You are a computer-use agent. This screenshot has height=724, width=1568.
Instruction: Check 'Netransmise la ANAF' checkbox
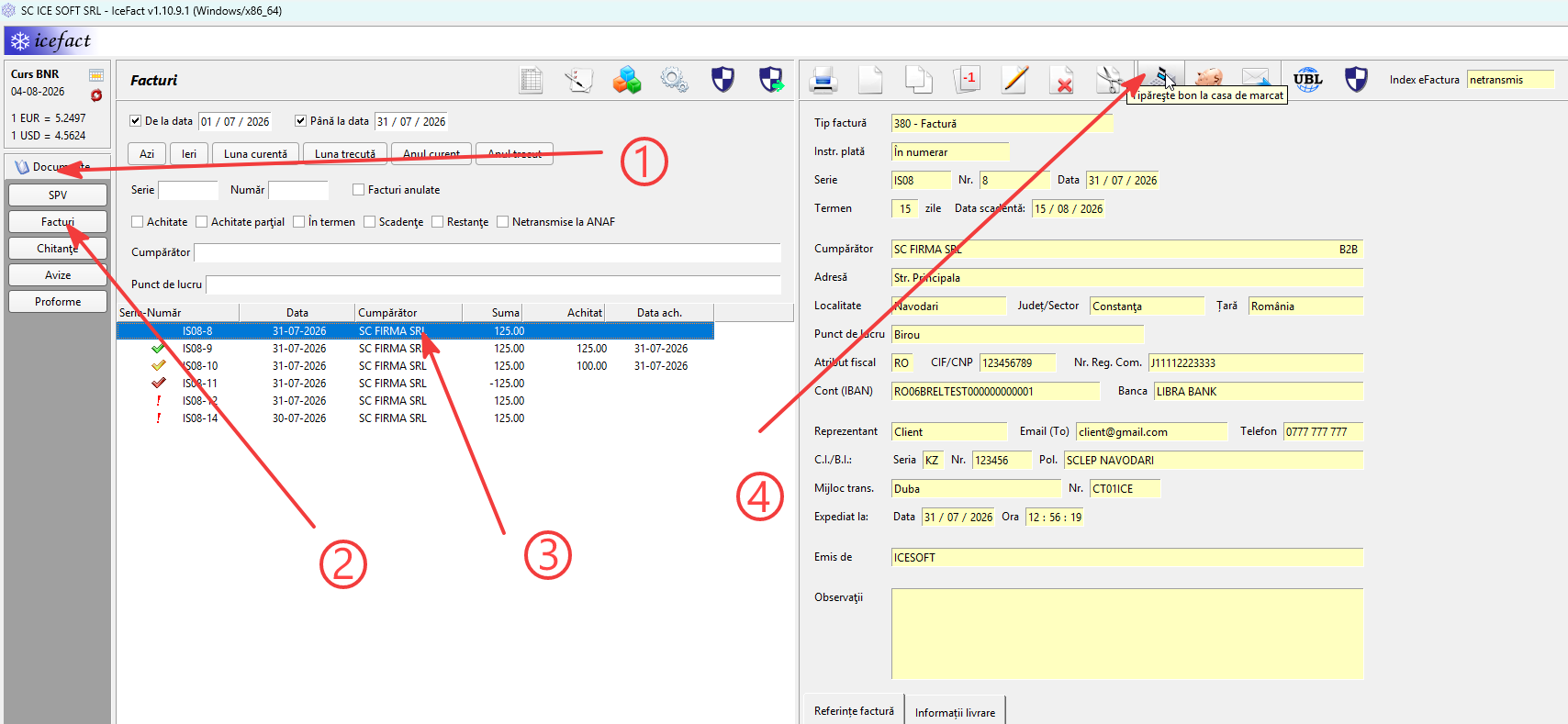503,222
